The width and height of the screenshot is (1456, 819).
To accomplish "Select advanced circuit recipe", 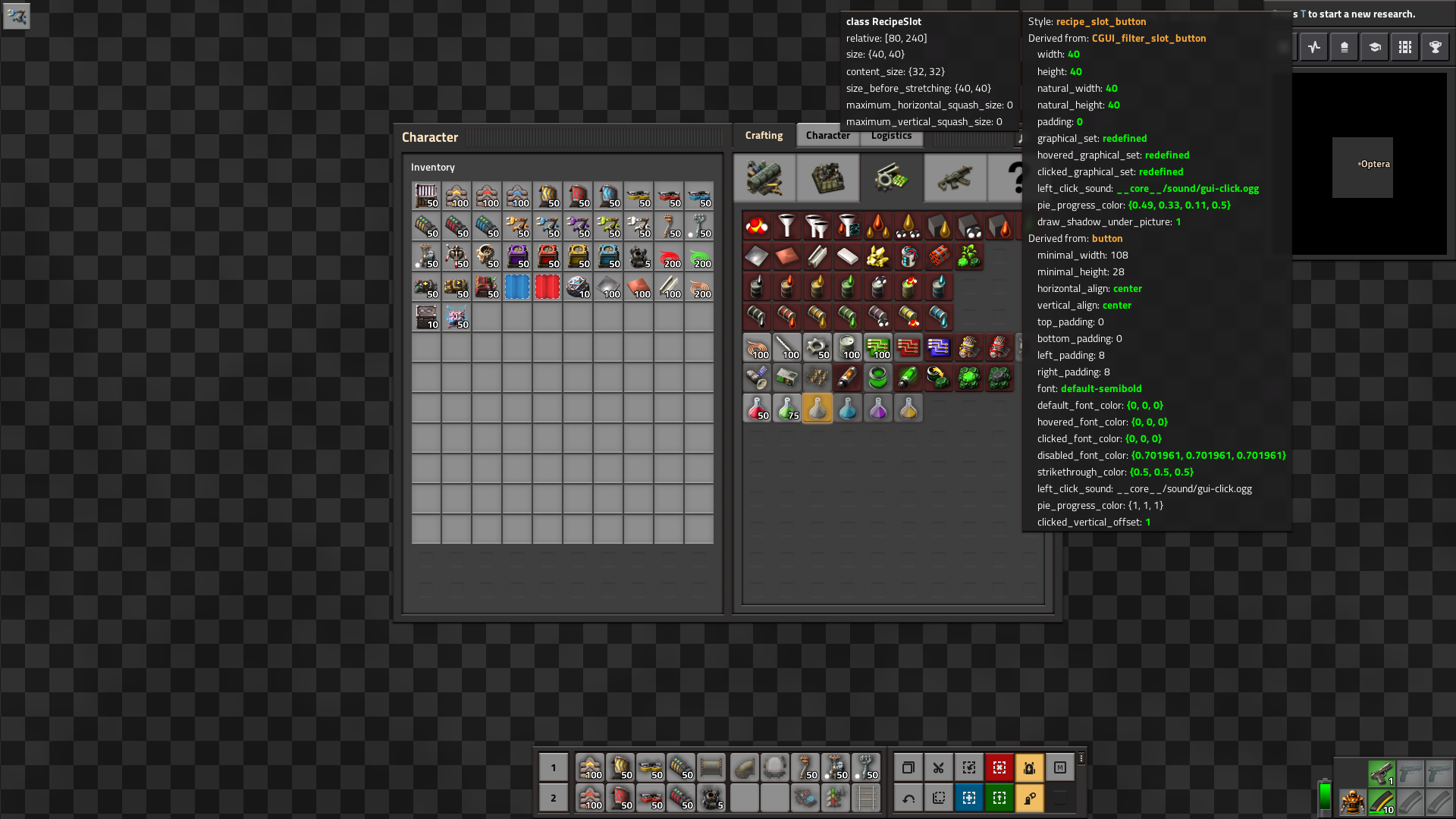I will pyautogui.click(x=908, y=347).
